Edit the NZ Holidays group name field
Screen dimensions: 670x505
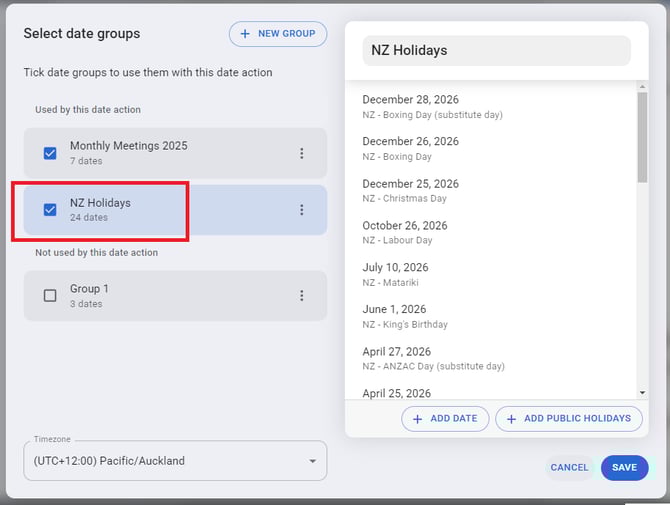[x=496, y=51]
